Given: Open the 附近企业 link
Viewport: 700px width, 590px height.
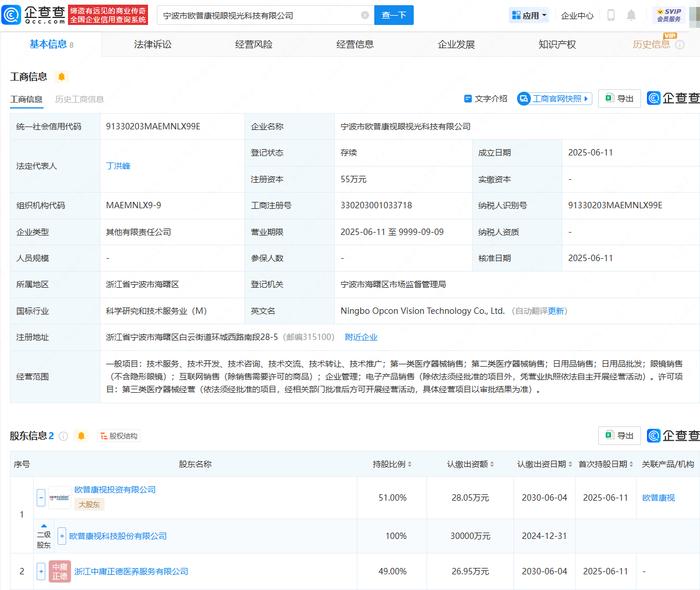Looking at the screenshot, I should pos(361,337).
